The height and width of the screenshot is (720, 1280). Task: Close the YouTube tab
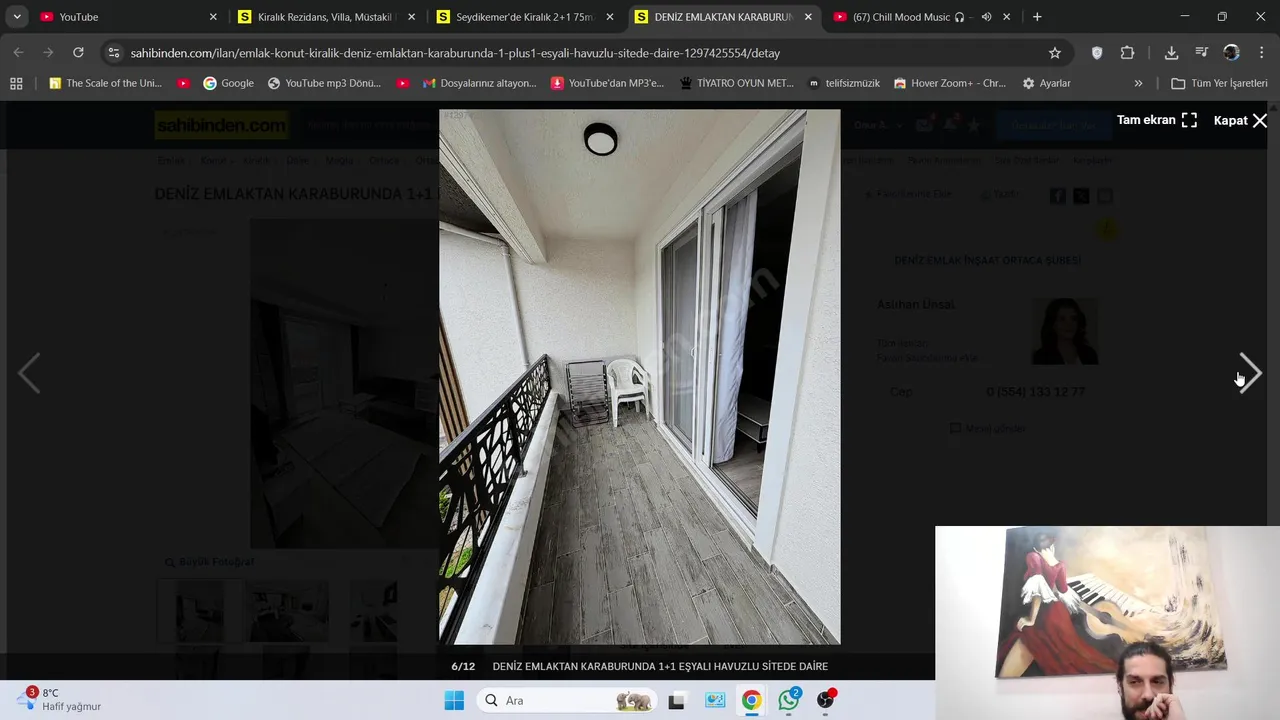tap(213, 17)
